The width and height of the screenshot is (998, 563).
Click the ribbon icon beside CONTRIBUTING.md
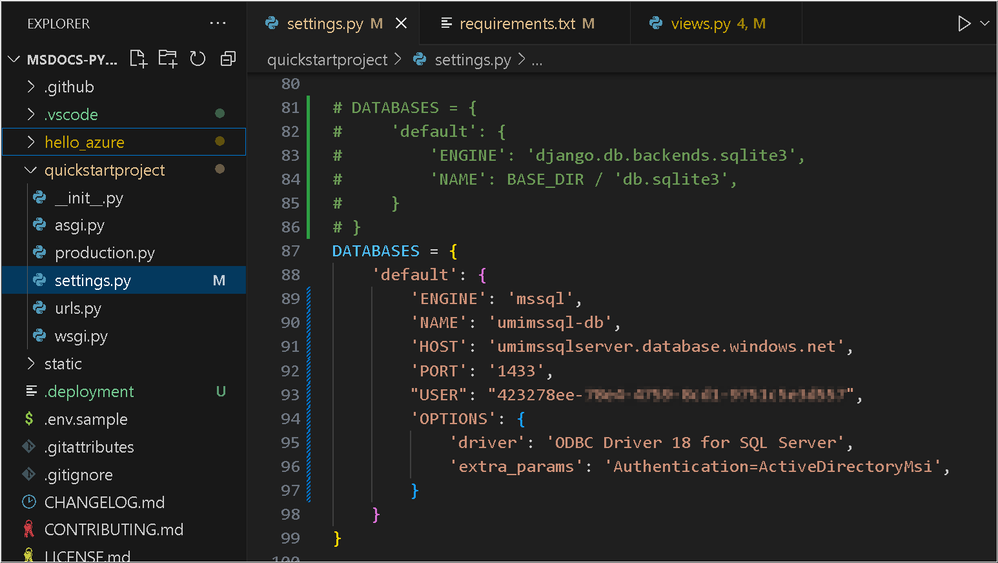pyautogui.click(x=29, y=529)
